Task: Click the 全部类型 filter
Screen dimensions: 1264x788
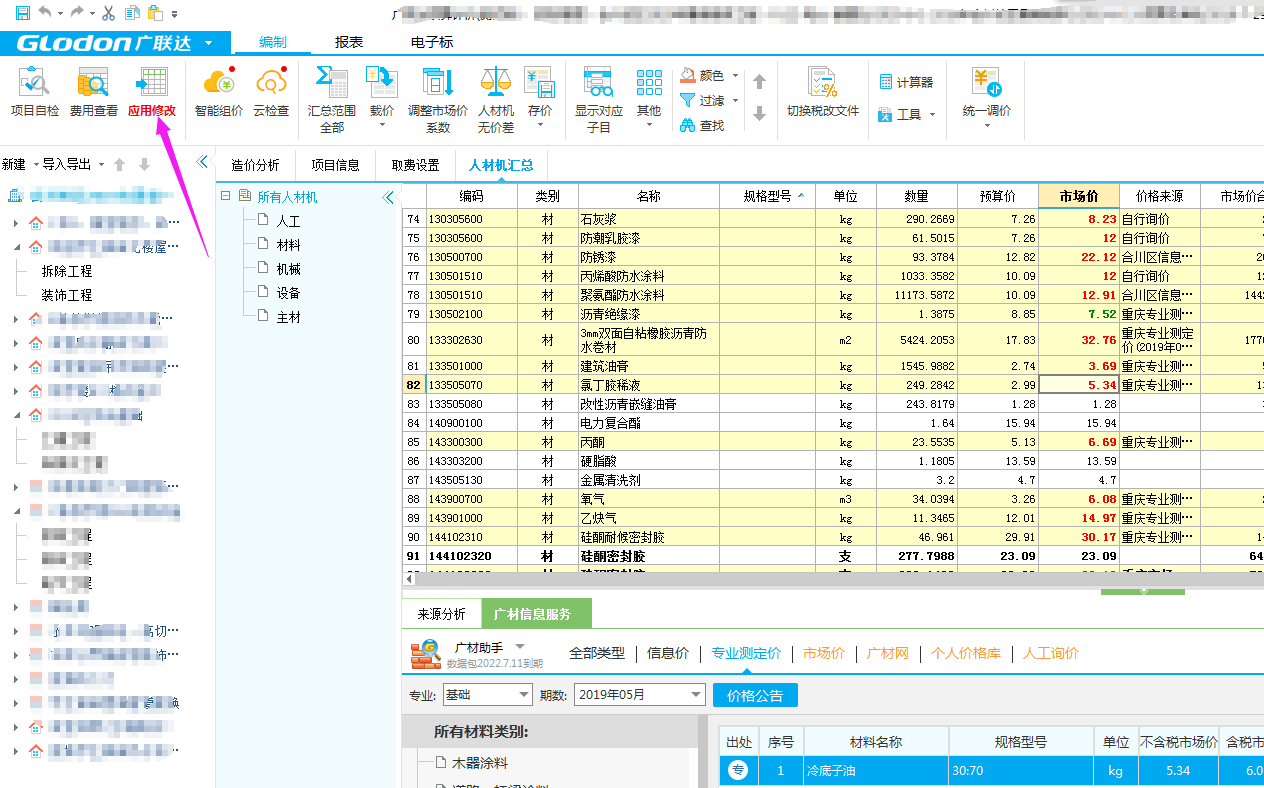Action: pyautogui.click(x=597, y=653)
